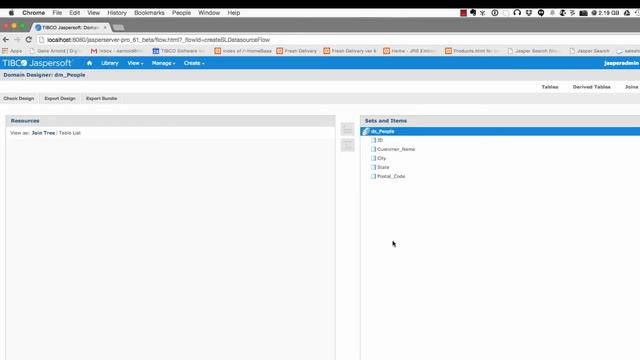Open the View dropdown in Jaspersoft navbar
Image resolution: width=640 pixels, height=360 pixels.
click(135, 63)
